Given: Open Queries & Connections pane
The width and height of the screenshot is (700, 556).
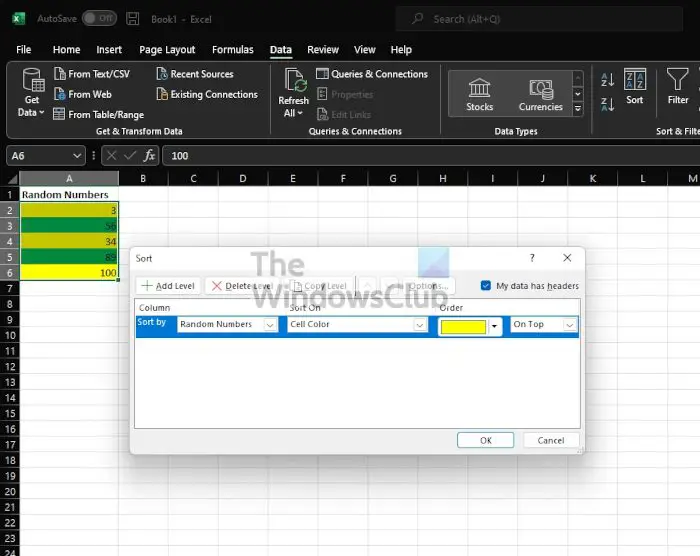Looking at the screenshot, I should [372, 74].
